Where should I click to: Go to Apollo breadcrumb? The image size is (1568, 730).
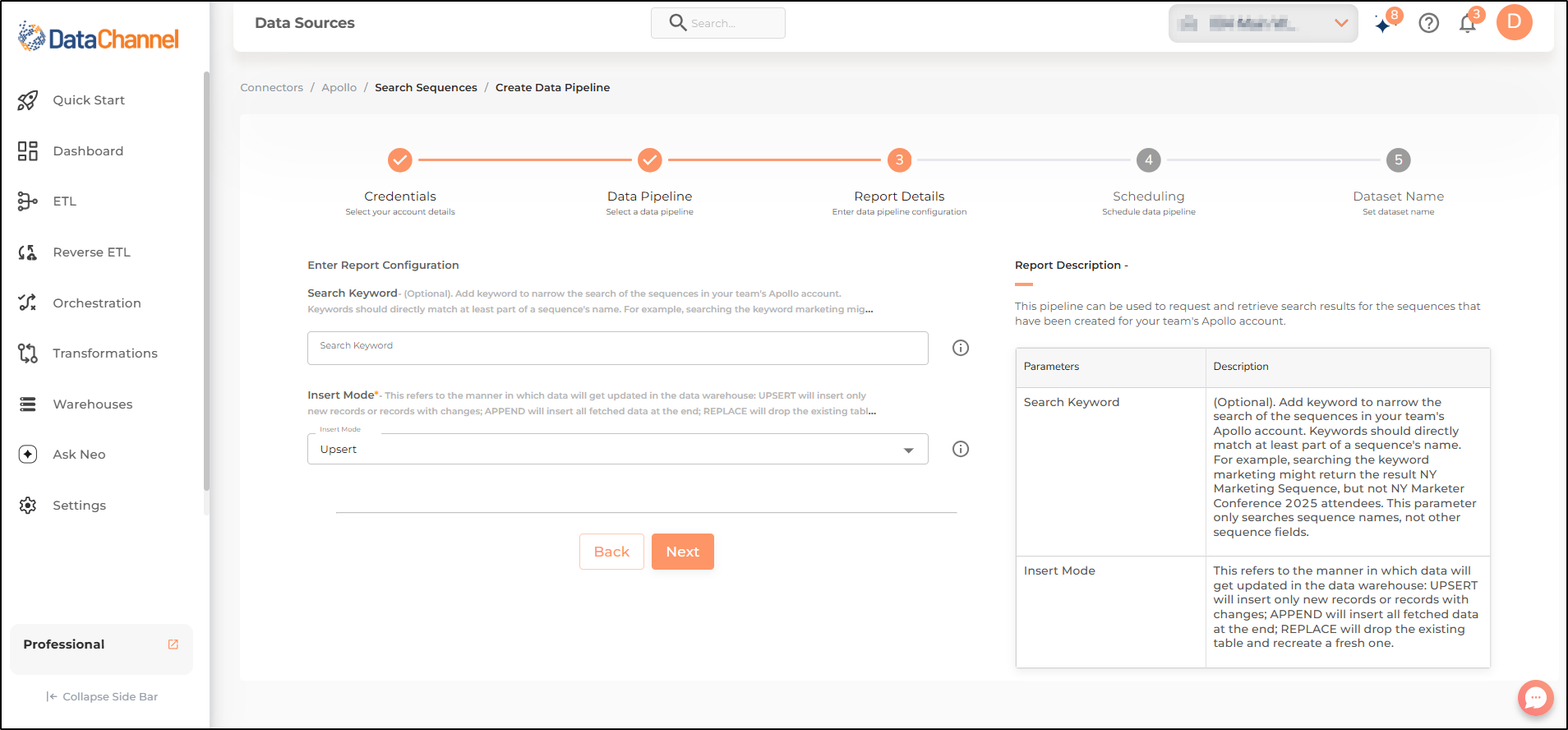pyautogui.click(x=339, y=88)
